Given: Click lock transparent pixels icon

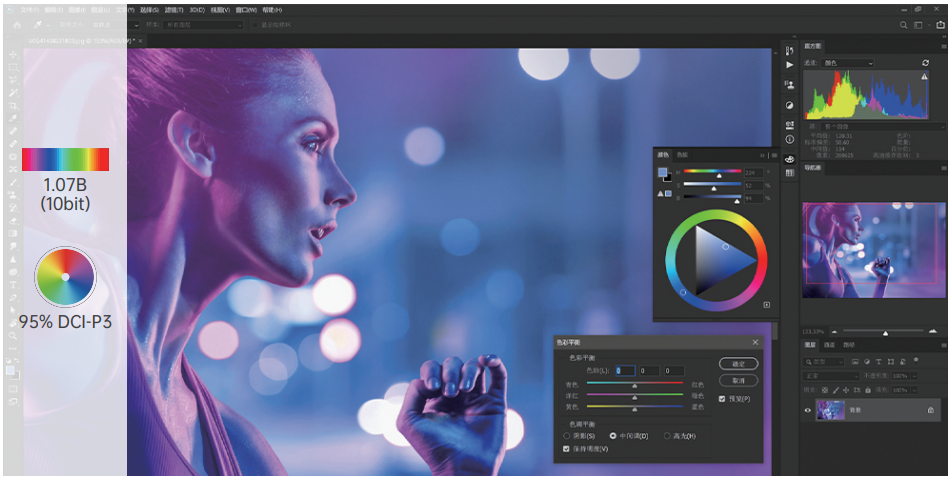Looking at the screenshot, I should pos(825,390).
